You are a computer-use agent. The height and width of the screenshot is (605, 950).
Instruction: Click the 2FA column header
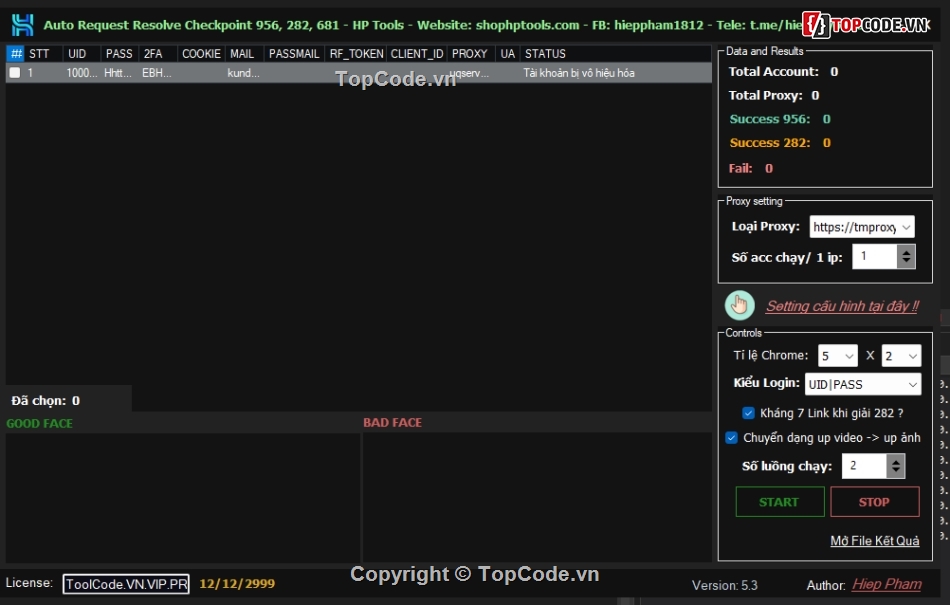pos(158,53)
